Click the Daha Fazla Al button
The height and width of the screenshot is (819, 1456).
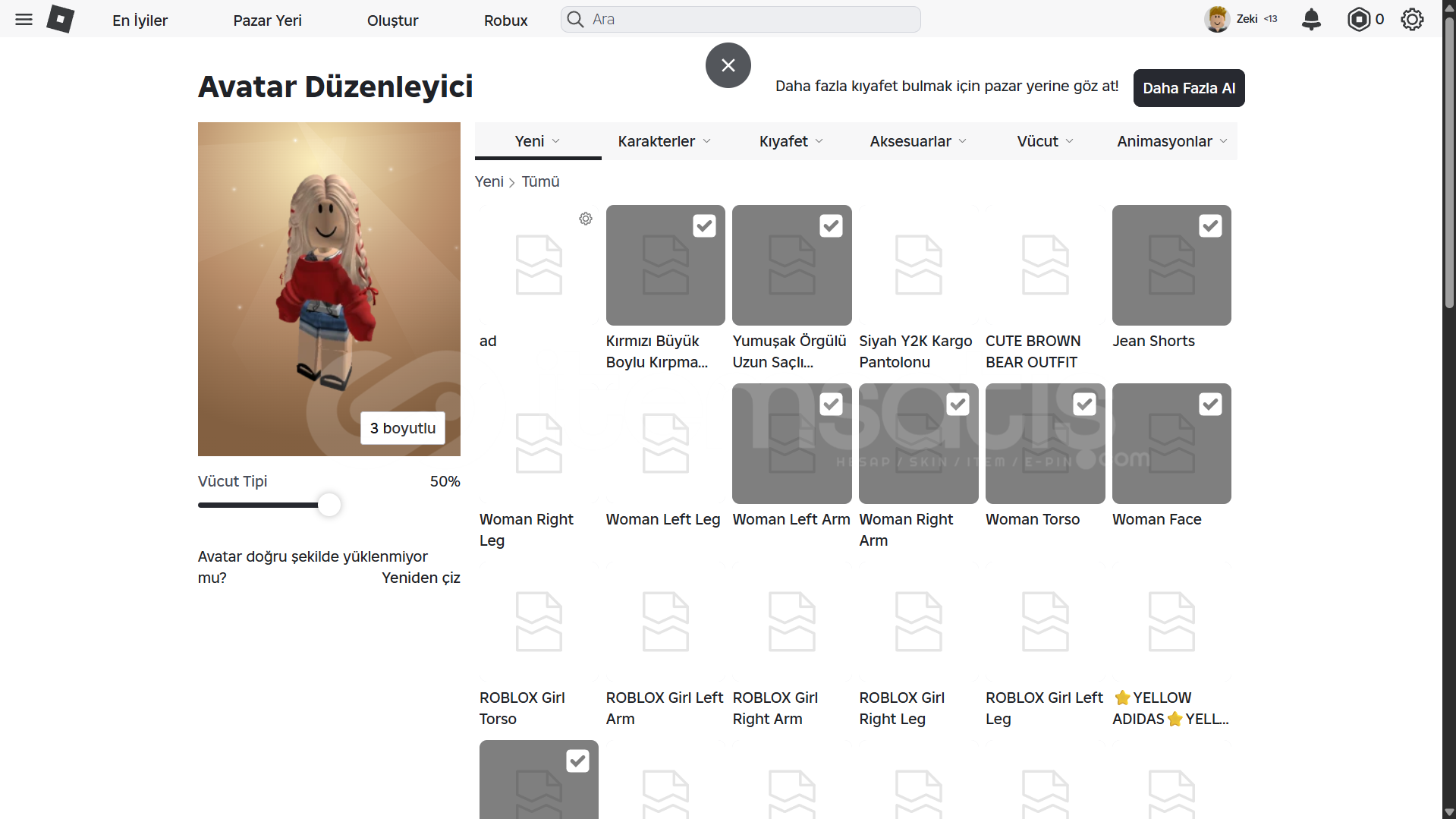click(x=1189, y=88)
